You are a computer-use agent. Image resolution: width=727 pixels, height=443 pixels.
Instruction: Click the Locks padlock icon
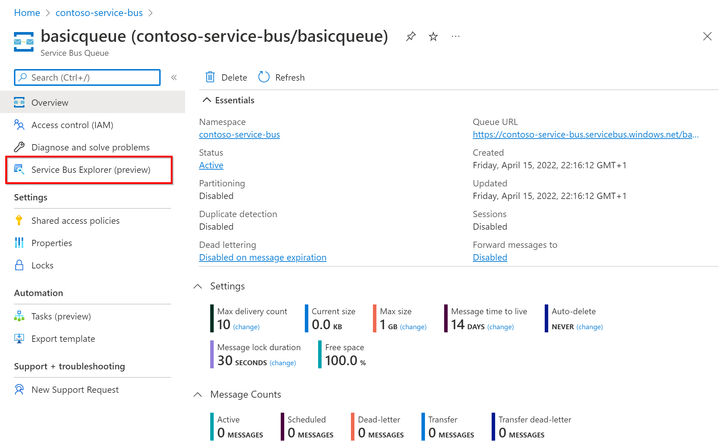click(x=19, y=265)
